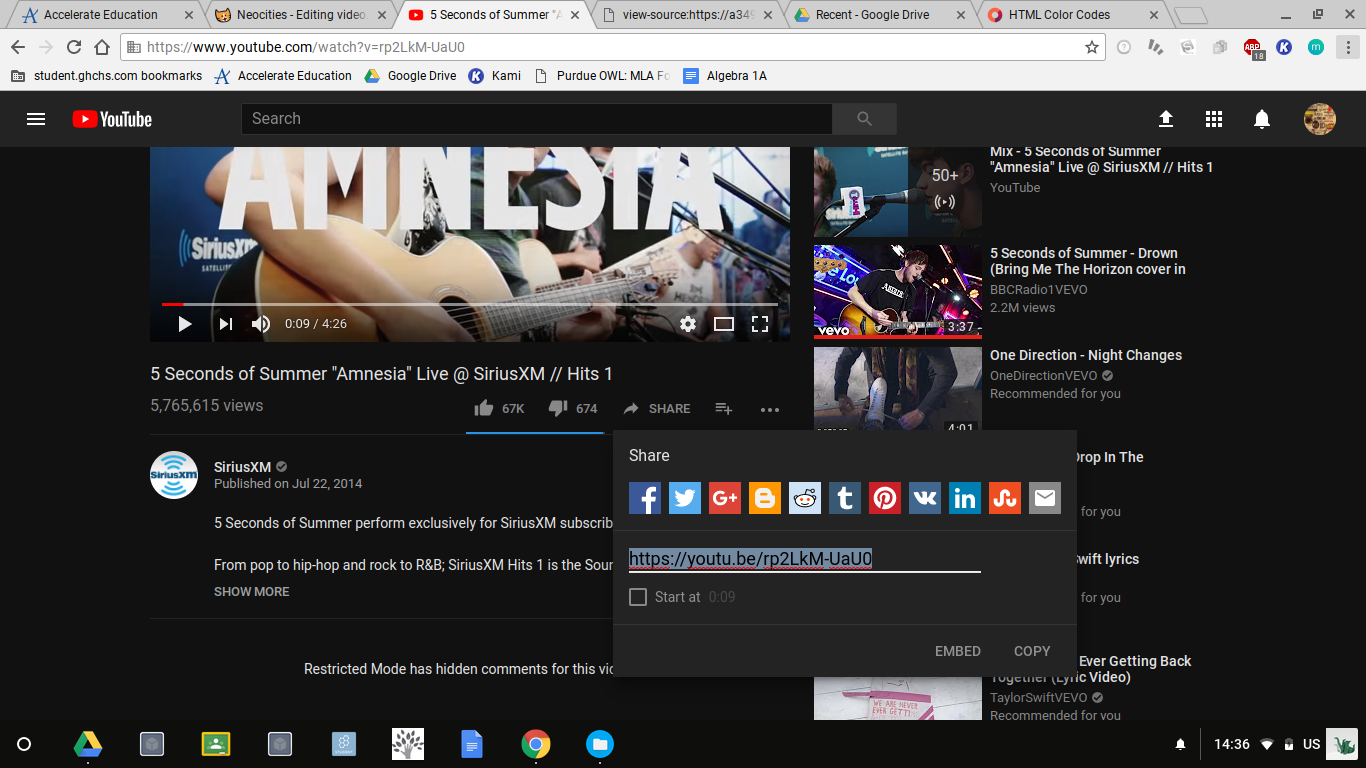Click the COPY button
The height and width of the screenshot is (768, 1366).
point(1032,651)
